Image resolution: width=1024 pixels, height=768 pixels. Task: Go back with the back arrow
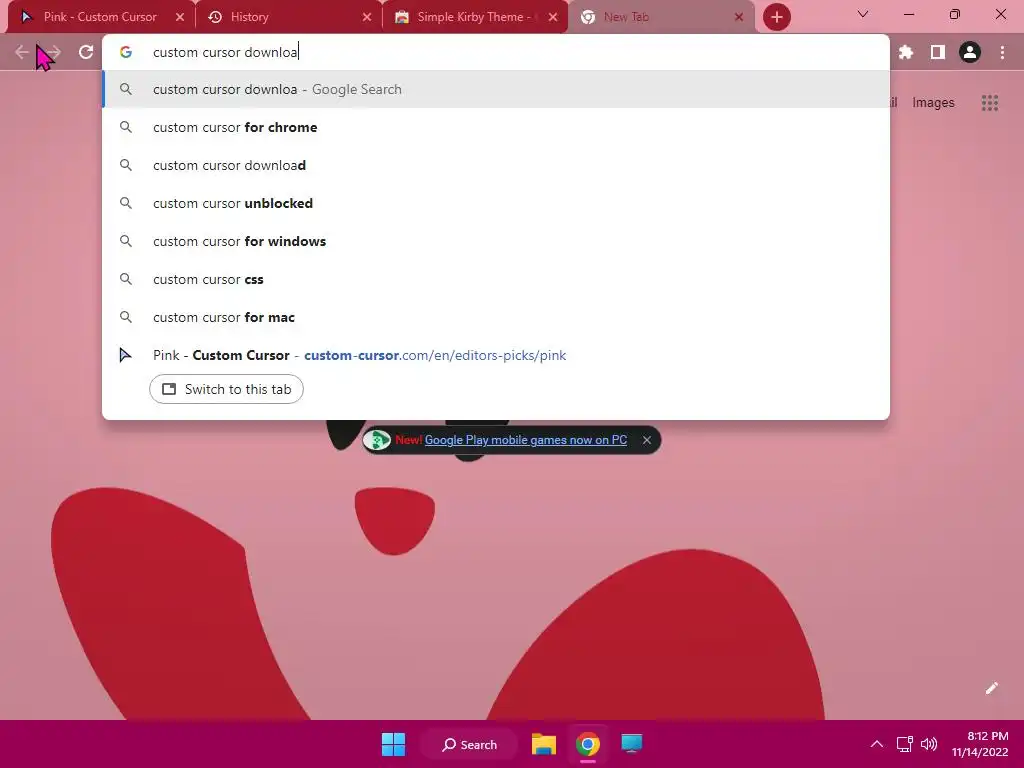pyautogui.click(x=22, y=52)
